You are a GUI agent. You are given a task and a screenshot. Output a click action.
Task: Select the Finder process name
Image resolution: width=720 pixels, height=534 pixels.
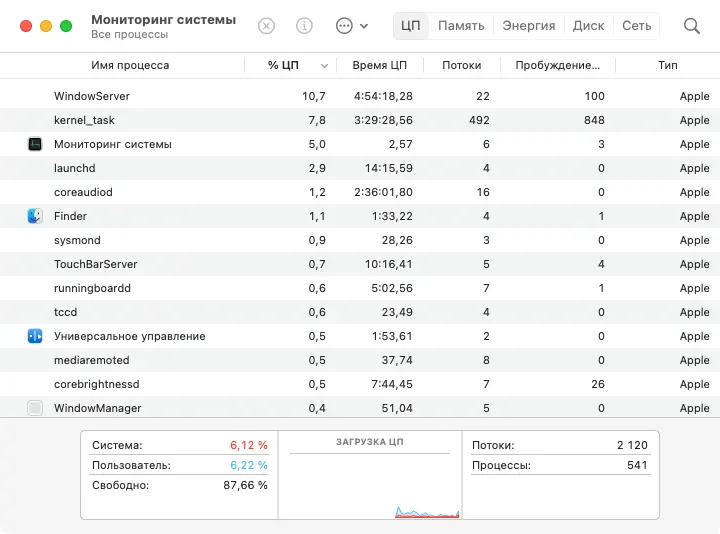pyautogui.click(x=70, y=216)
